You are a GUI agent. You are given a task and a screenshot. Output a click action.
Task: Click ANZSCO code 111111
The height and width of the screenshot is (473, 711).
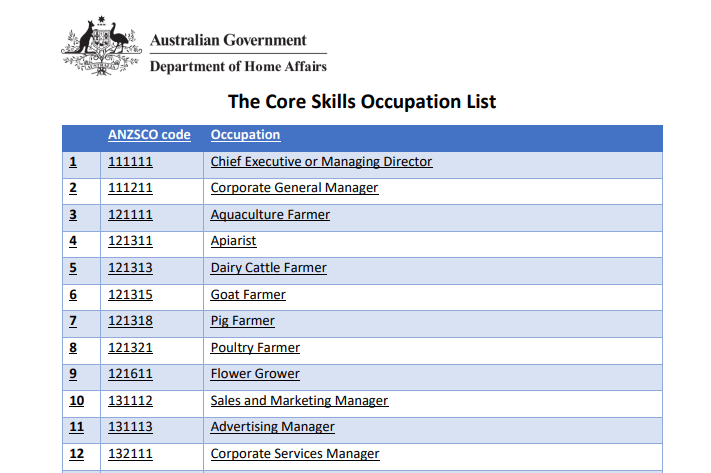(129, 161)
